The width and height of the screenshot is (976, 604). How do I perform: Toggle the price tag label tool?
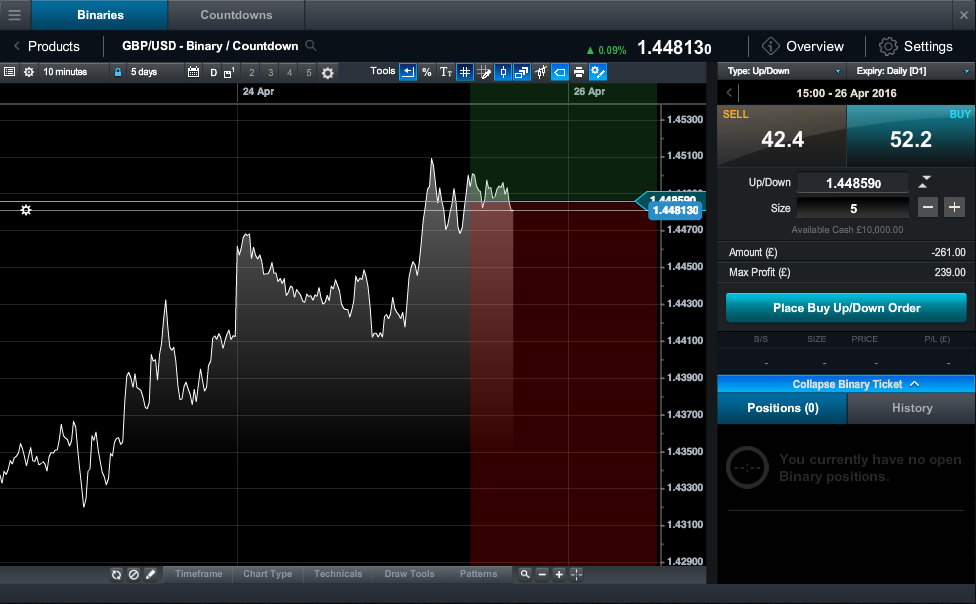(x=560, y=72)
